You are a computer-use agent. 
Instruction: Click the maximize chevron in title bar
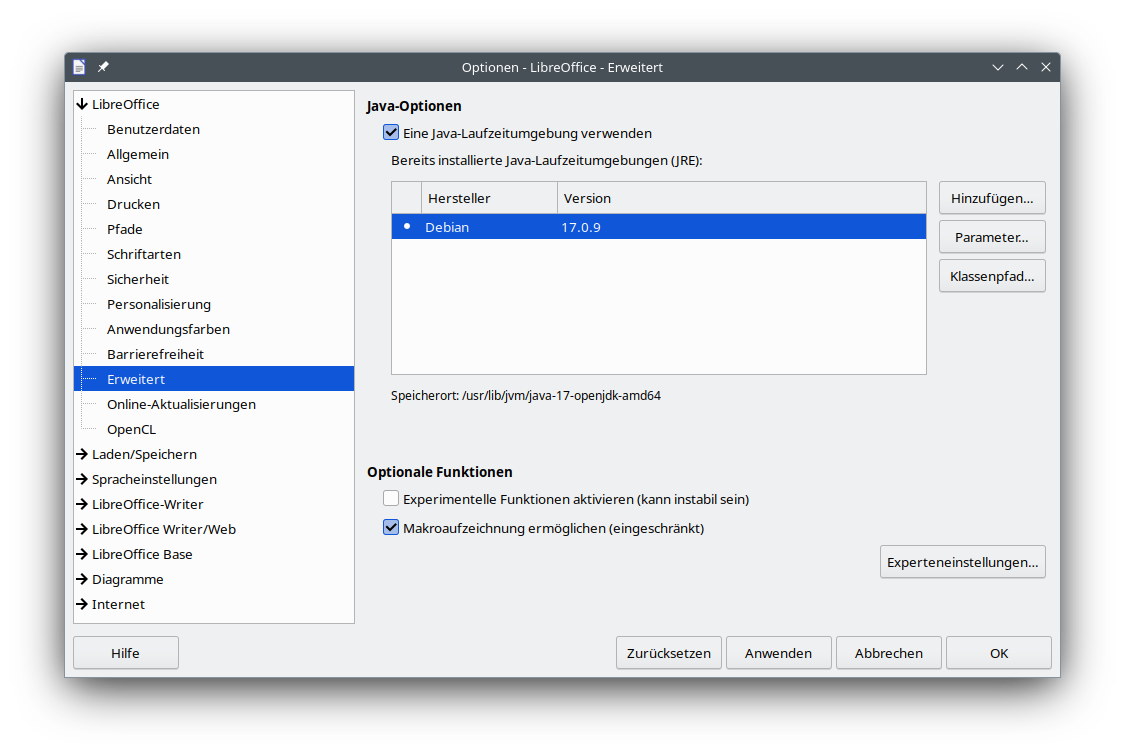(x=1022, y=67)
